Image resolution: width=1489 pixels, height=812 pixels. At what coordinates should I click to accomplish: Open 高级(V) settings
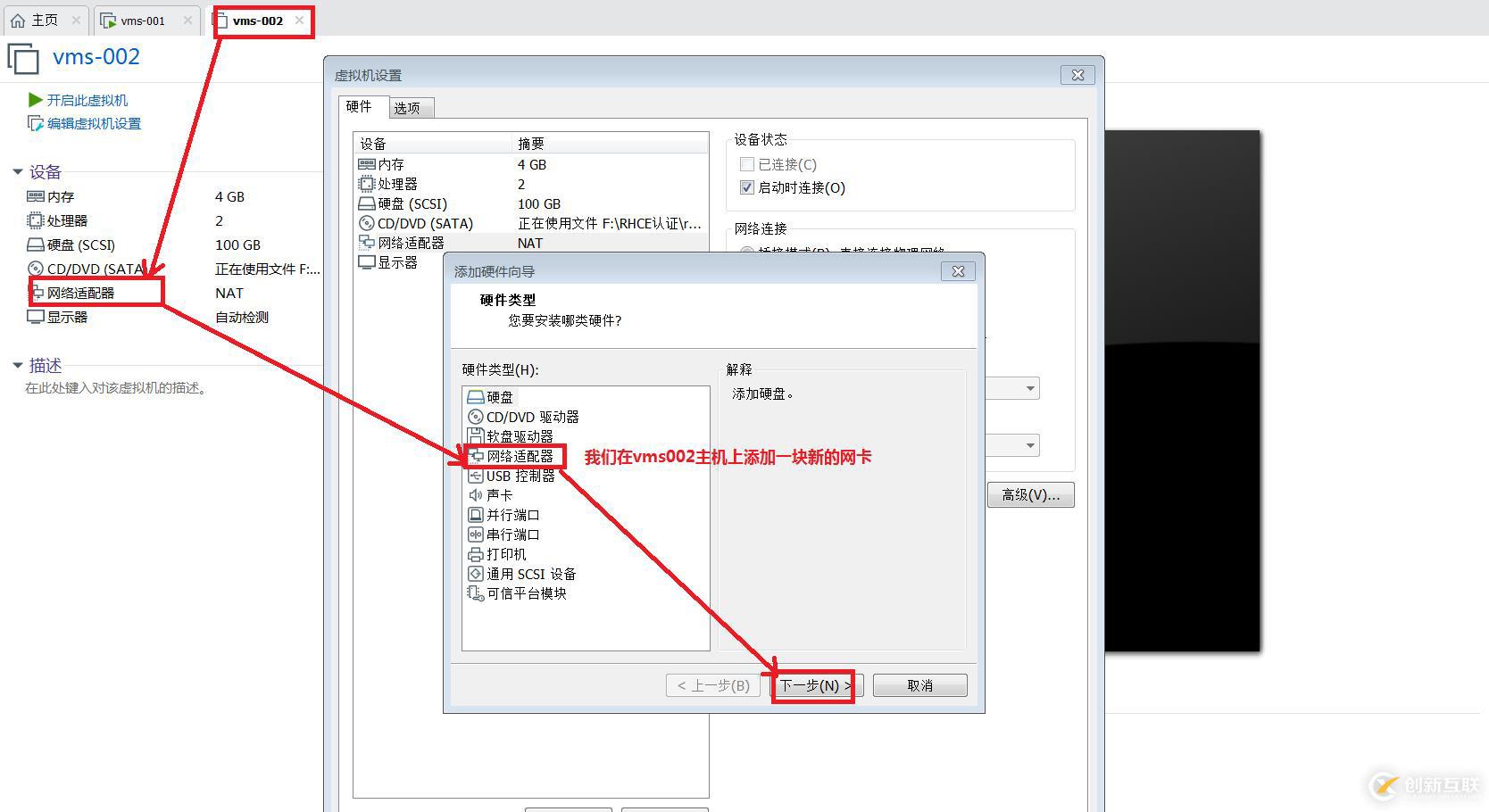coord(1030,494)
